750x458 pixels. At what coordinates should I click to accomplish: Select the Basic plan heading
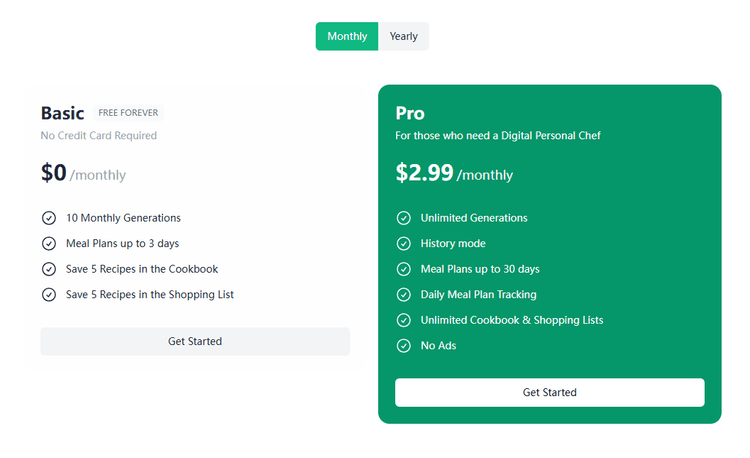(x=62, y=113)
